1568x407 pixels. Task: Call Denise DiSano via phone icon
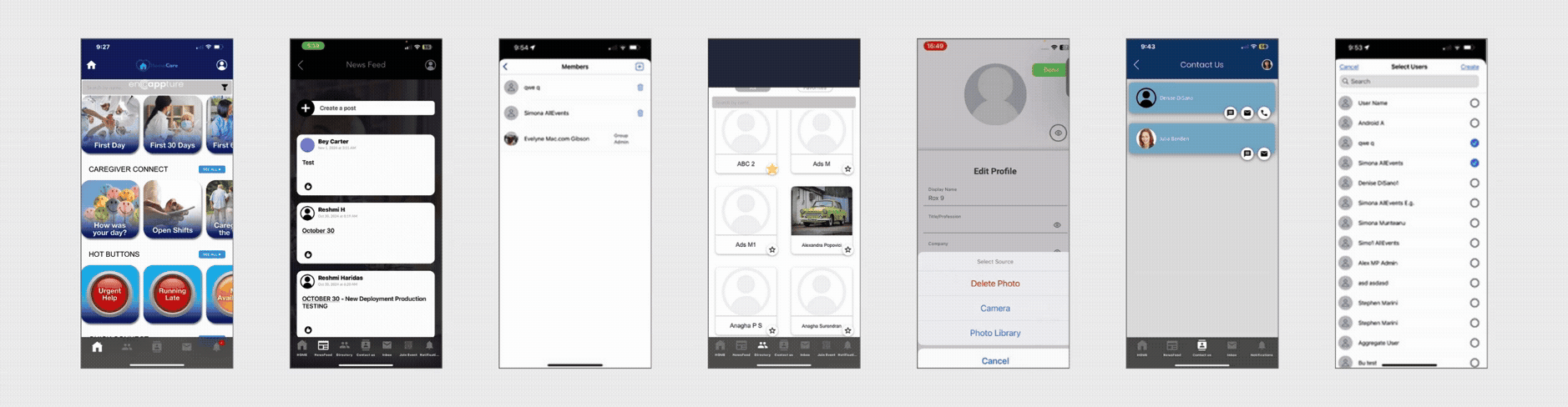tap(1264, 113)
